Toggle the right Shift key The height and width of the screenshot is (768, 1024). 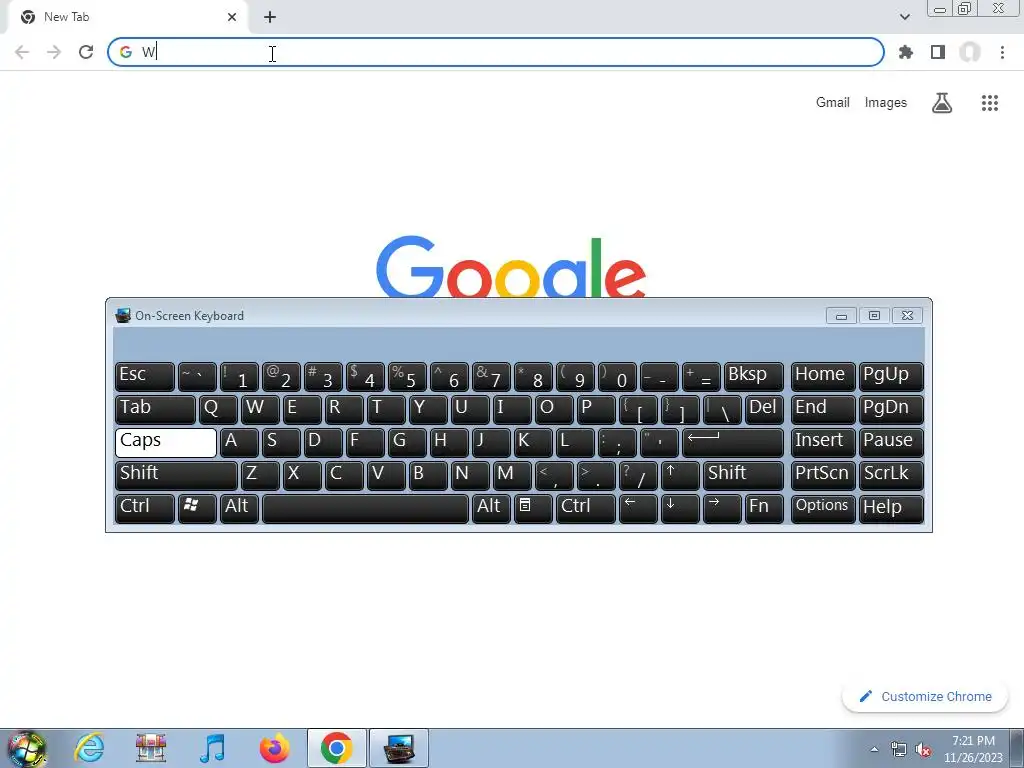(x=743, y=475)
